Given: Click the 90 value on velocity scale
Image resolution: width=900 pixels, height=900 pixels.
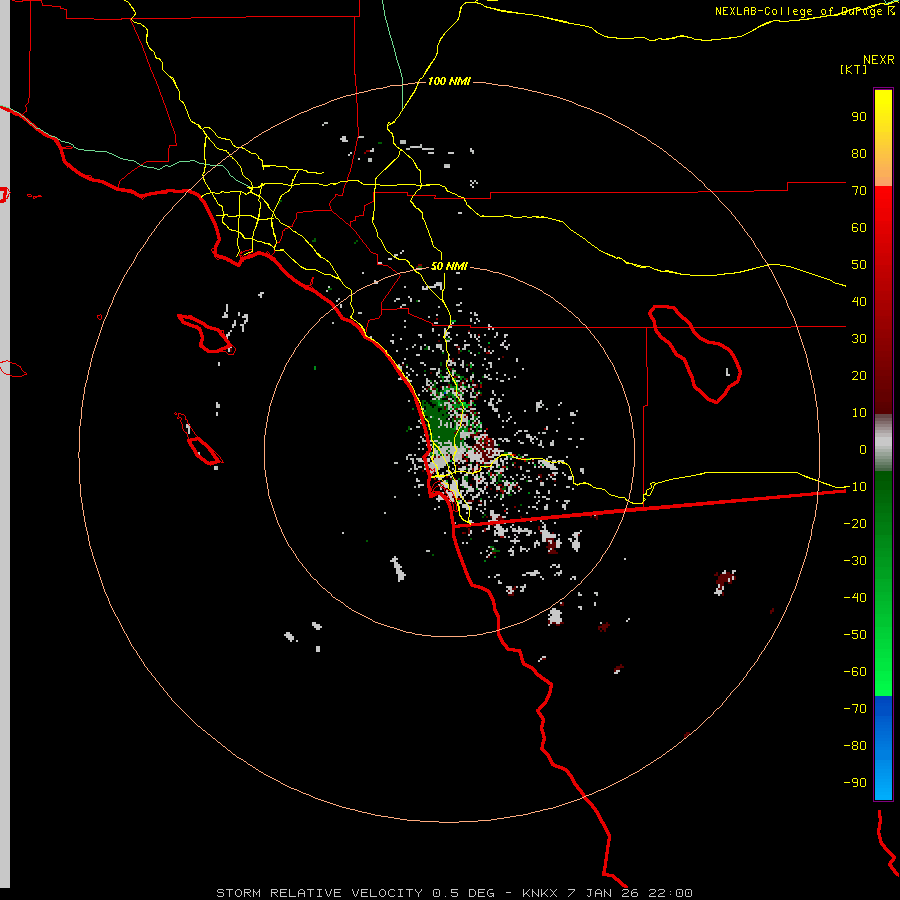Looking at the screenshot, I should pyautogui.click(x=859, y=117).
